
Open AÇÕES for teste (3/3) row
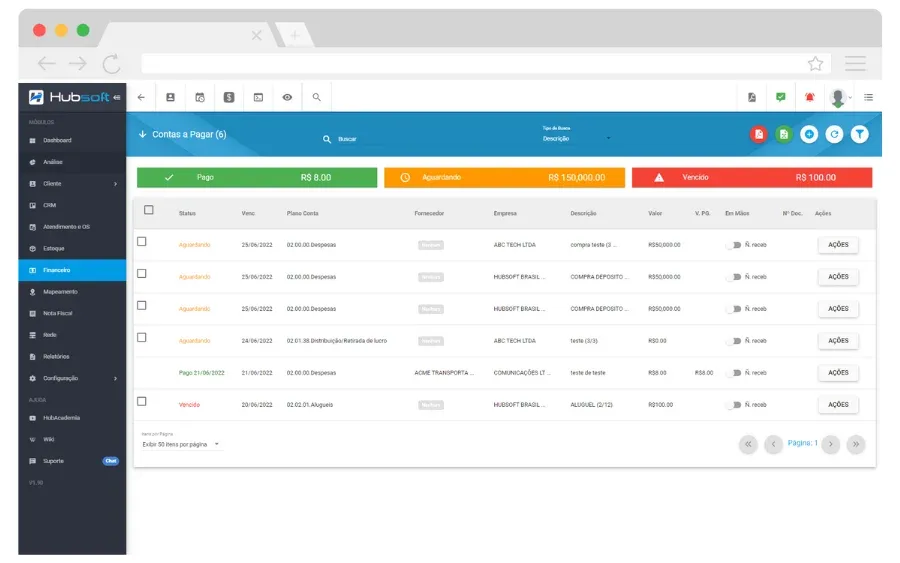coord(838,341)
